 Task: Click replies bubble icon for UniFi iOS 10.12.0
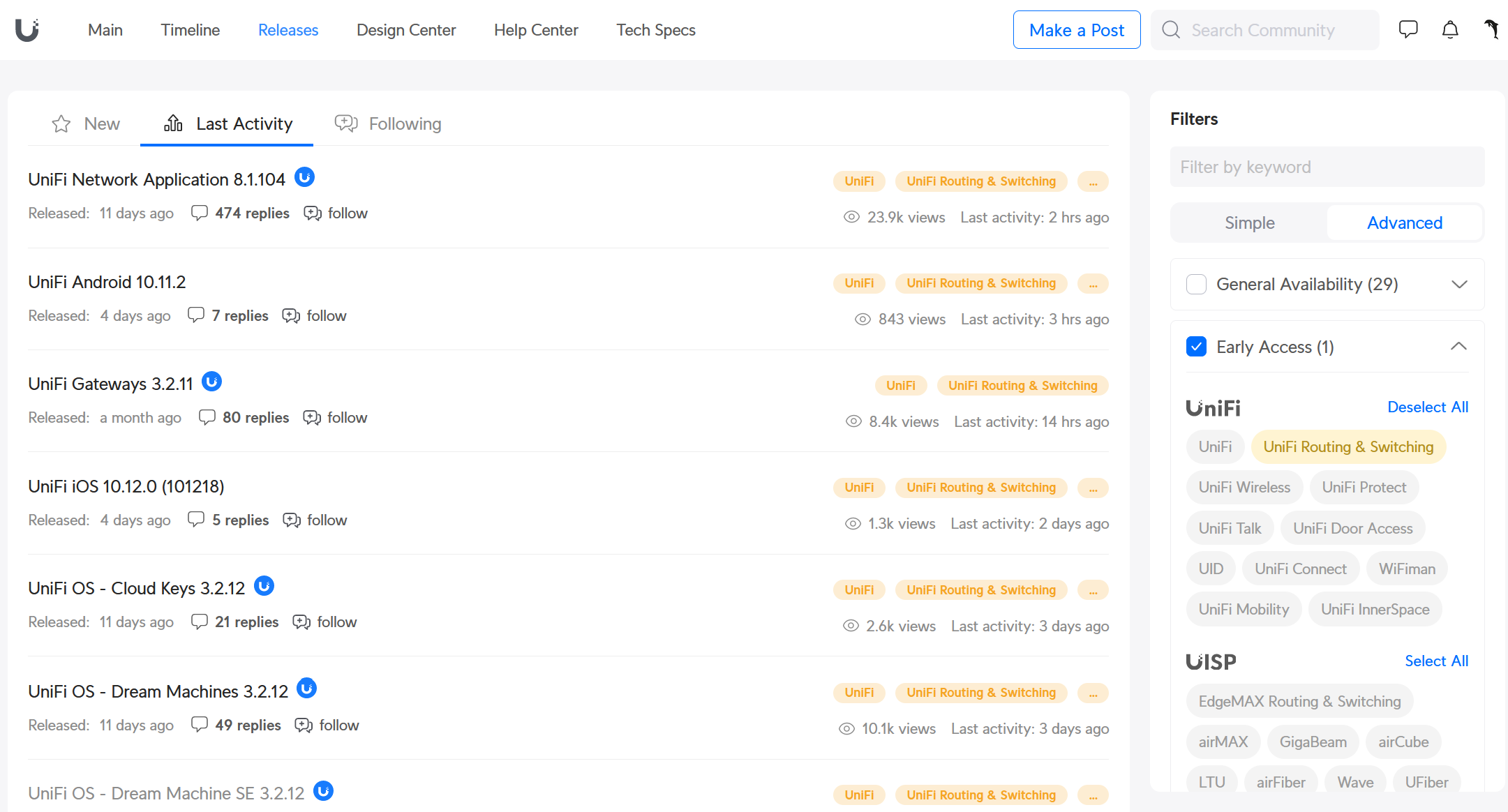pos(196,520)
